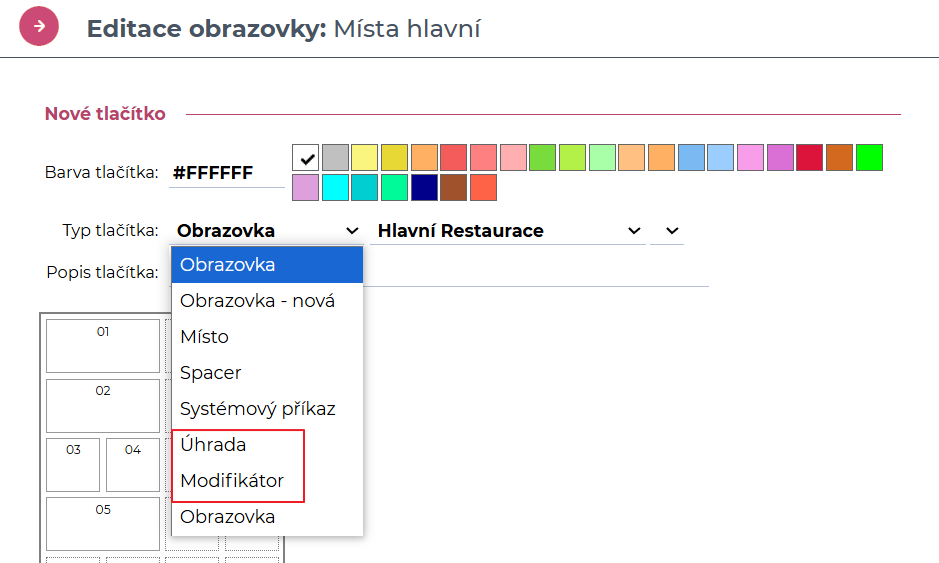Select the spring green swatch in second row
This screenshot has height=563, width=939.
(394, 187)
